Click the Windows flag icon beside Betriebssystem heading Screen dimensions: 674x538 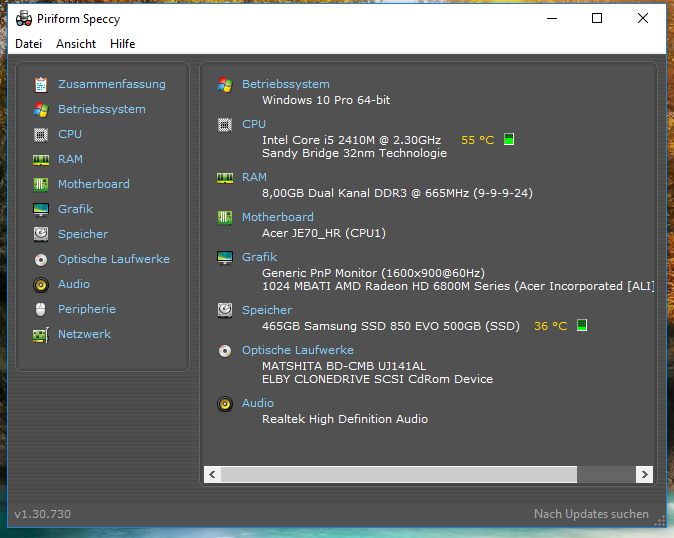(225, 85)
